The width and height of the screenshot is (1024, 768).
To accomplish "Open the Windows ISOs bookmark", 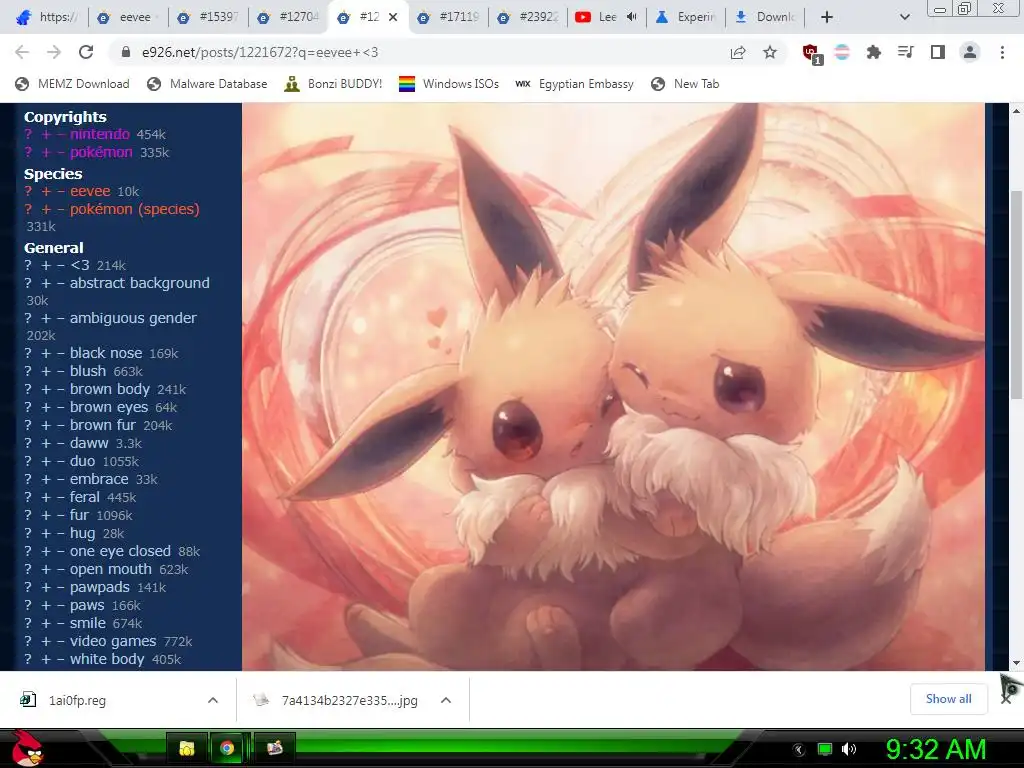I will coord(449,84).
